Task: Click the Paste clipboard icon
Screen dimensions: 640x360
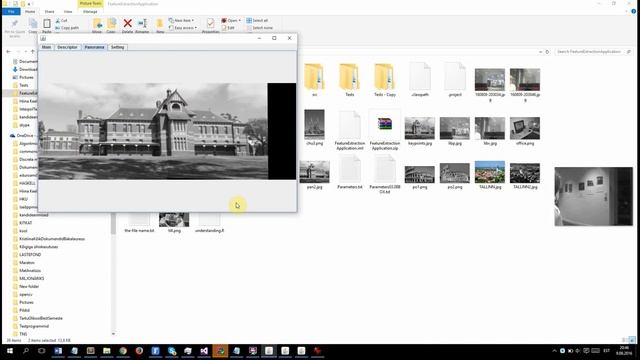Action: pyautogui.click(x=47, y=24)
